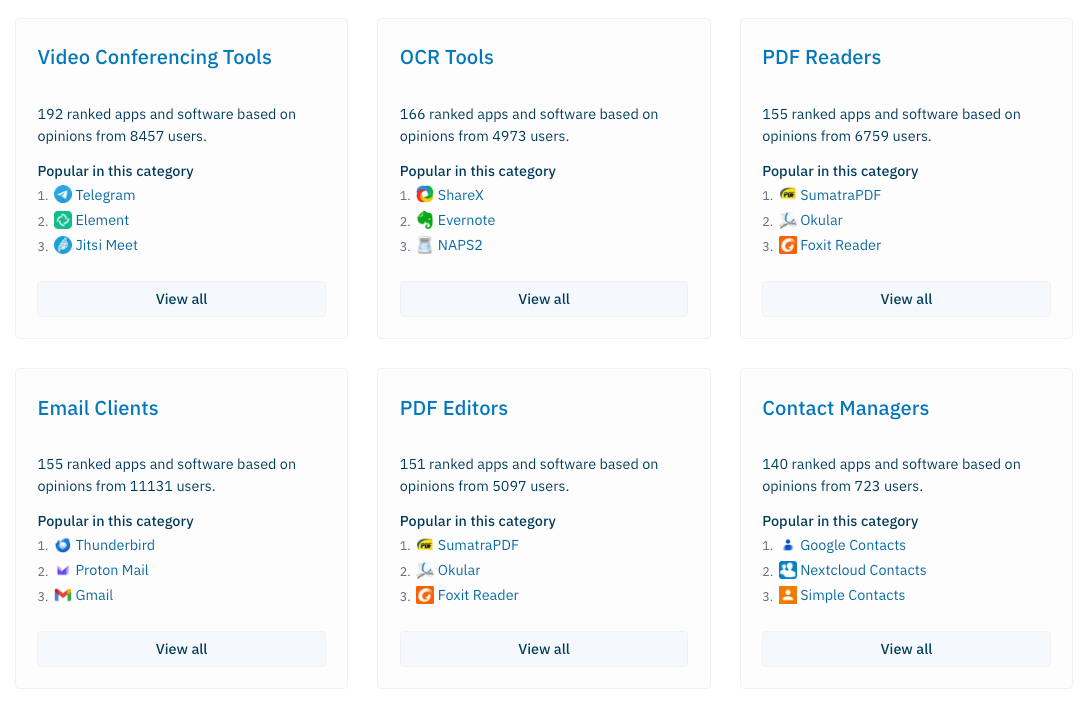
Task: View all Contact Managers
Action: point(906,649)
